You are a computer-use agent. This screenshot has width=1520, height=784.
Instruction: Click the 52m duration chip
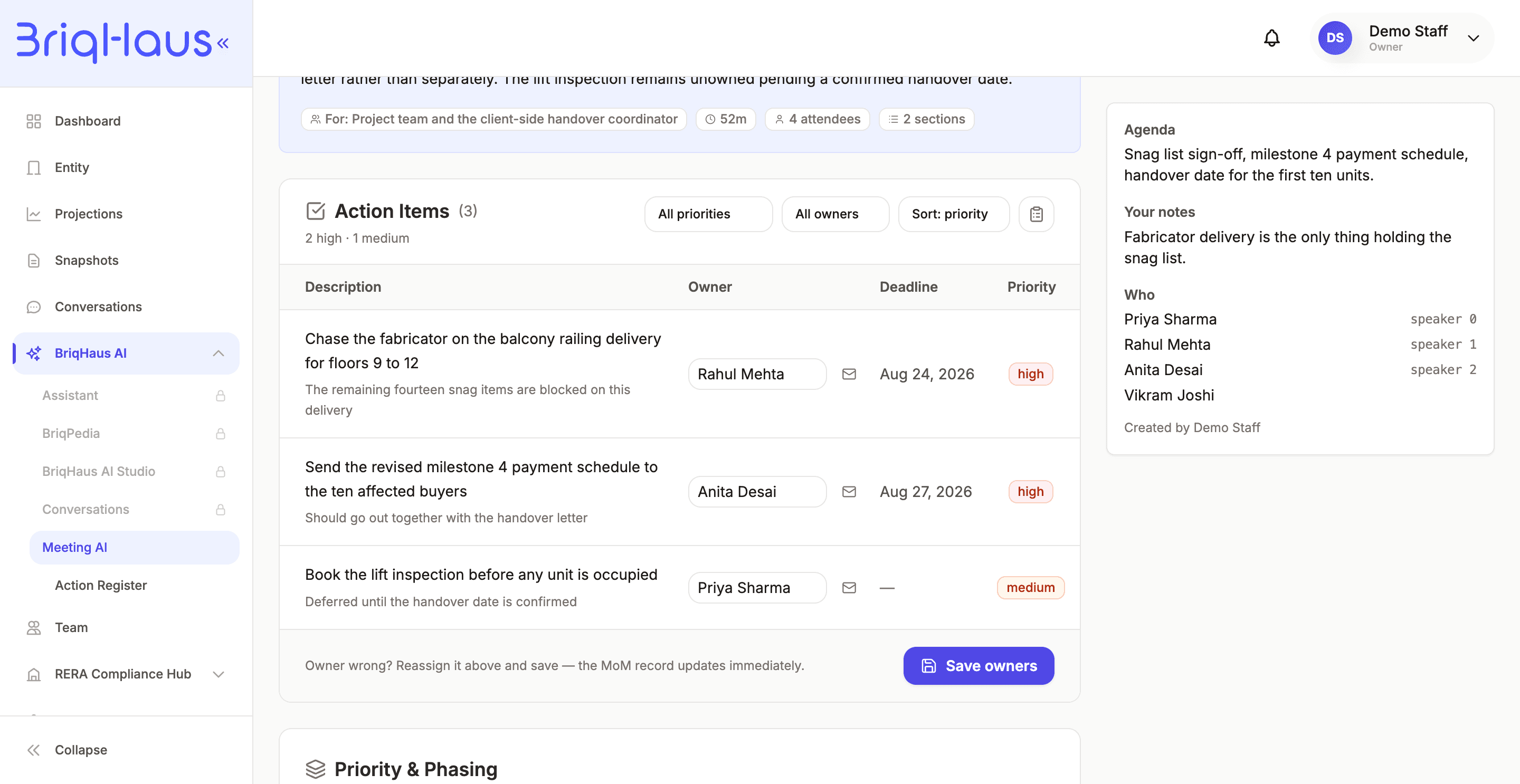(725, 119)
